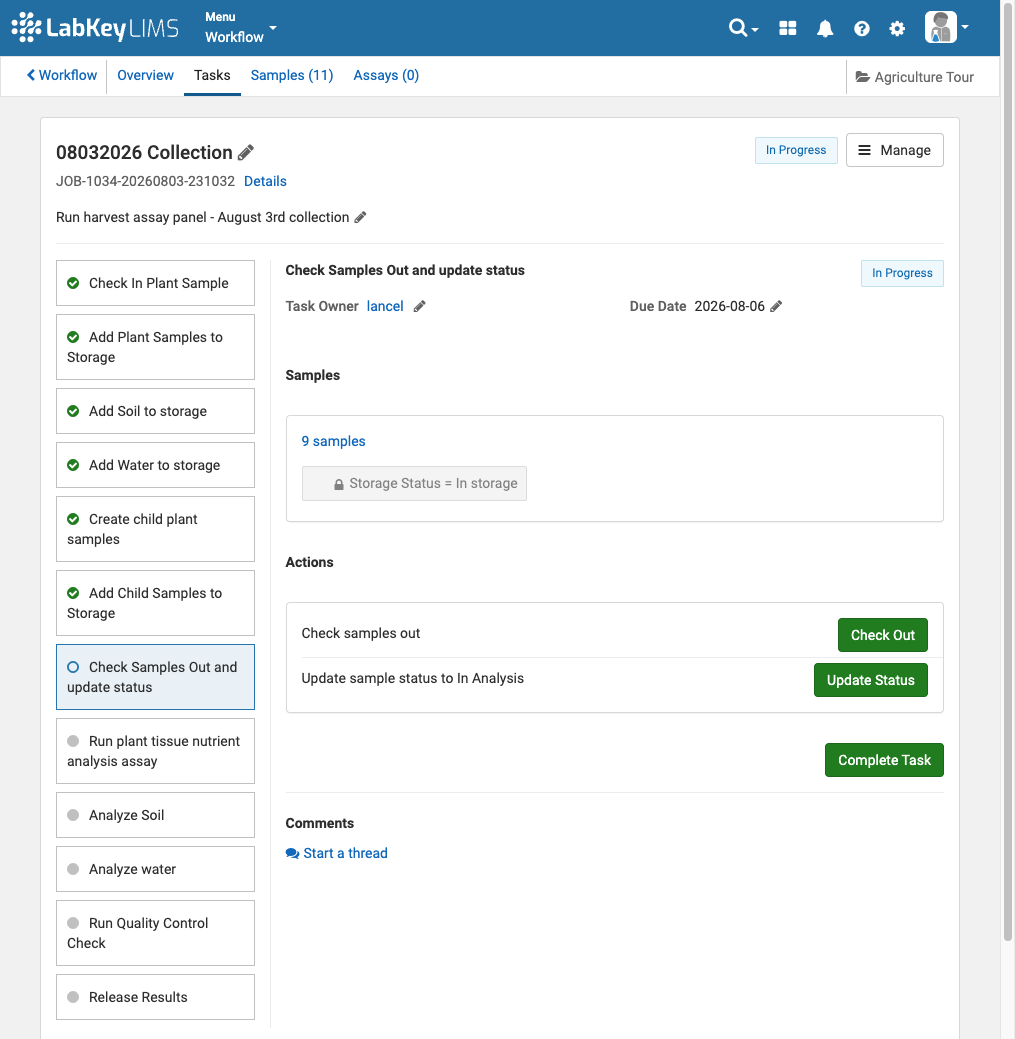The image size is (1015, 1039).
Task: Click the Start a thread link
Action: 345,853
